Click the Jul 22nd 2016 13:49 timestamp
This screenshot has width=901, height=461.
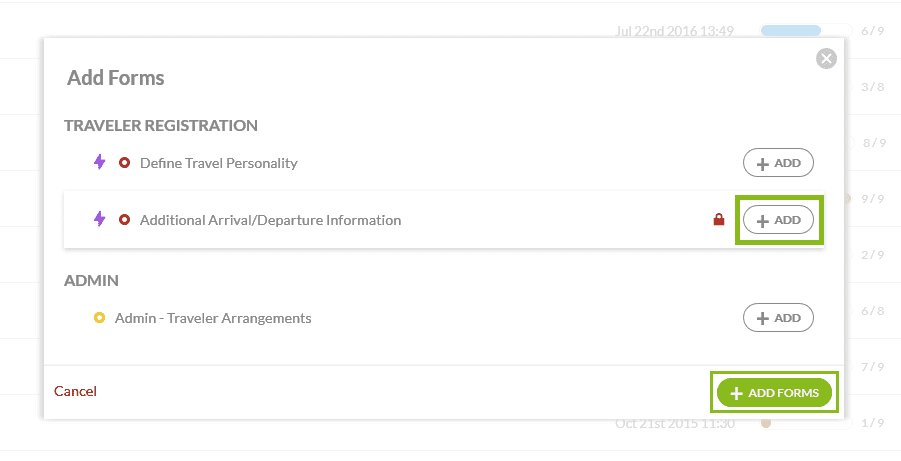[675, 31]
